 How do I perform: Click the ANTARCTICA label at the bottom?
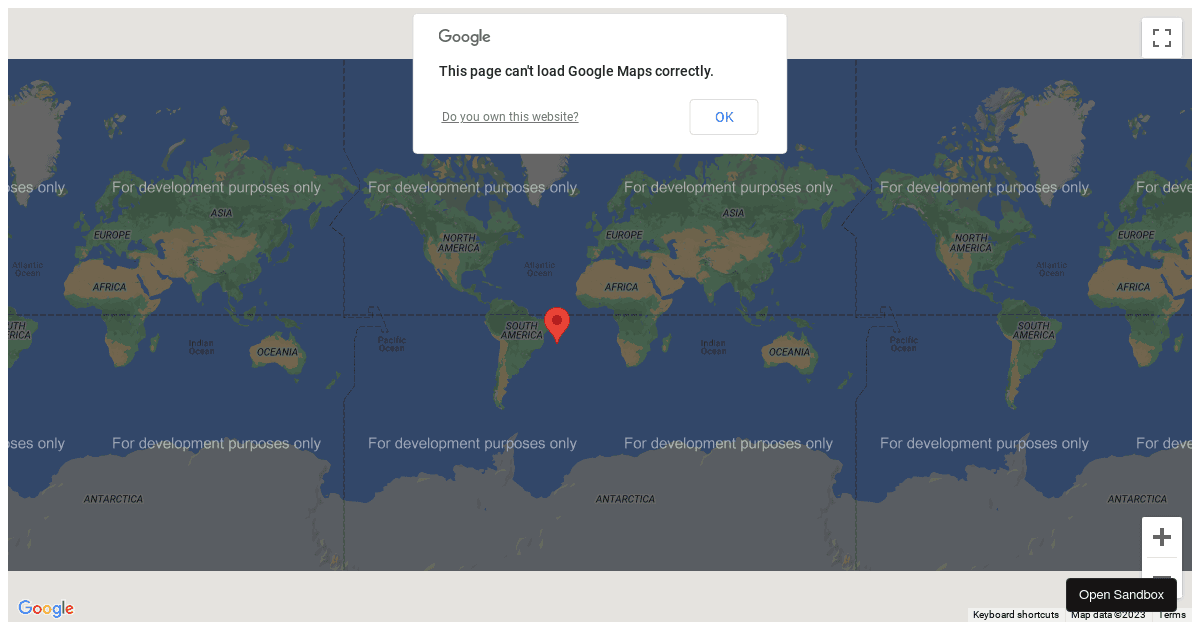tap(625, 498)
